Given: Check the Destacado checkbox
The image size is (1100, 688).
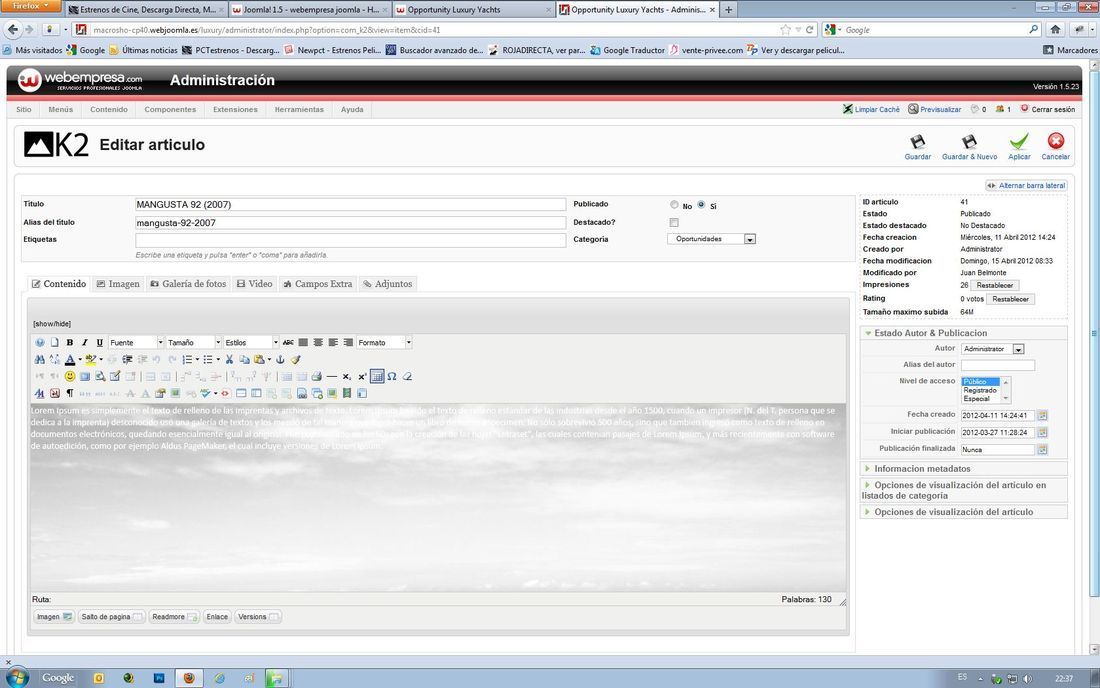Looking at the screenshot, I should 674,222.
